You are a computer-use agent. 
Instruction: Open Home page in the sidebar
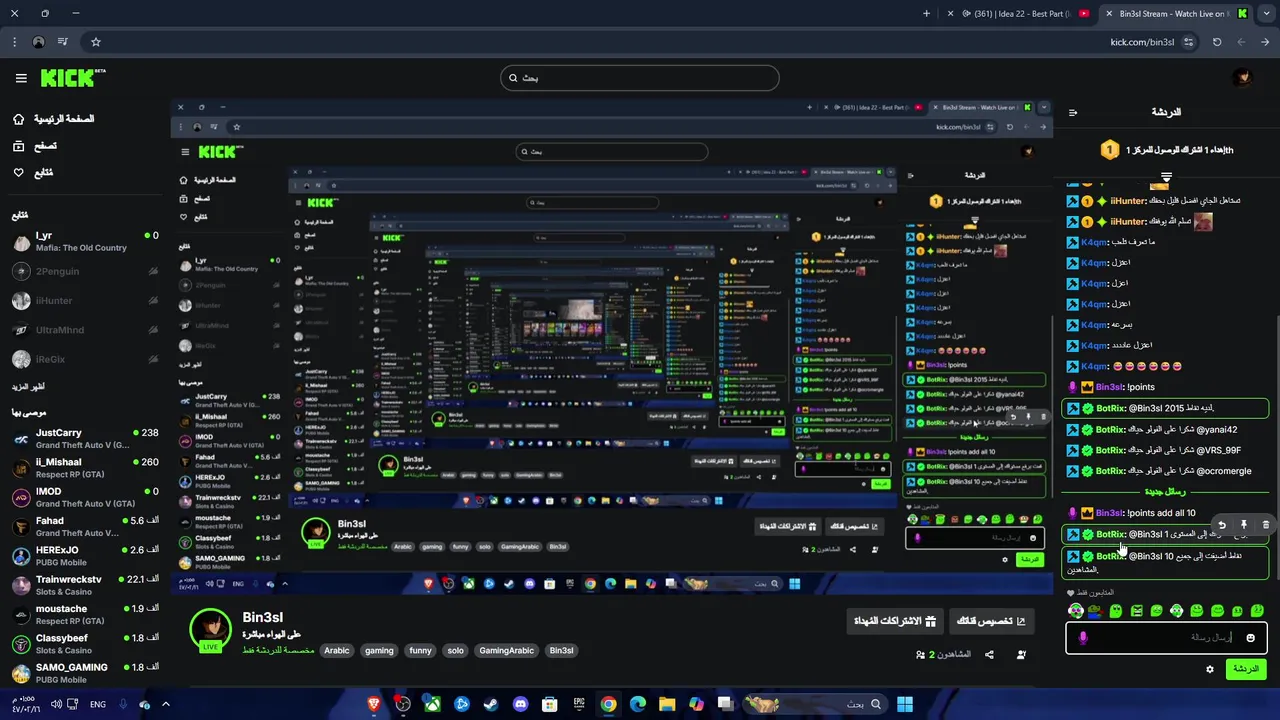[x=54, y=119]
